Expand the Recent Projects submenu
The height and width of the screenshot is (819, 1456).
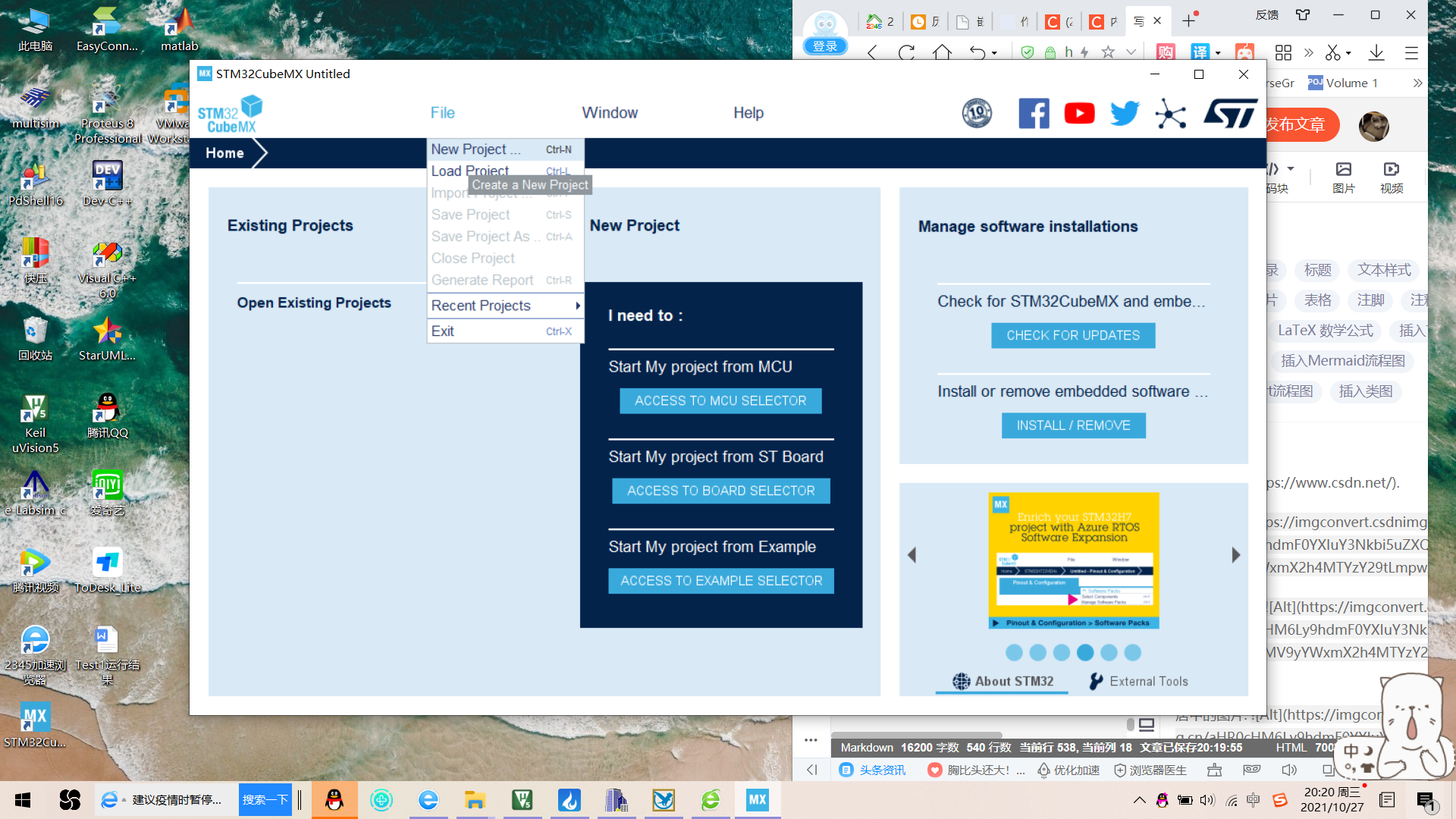[505, 306]
